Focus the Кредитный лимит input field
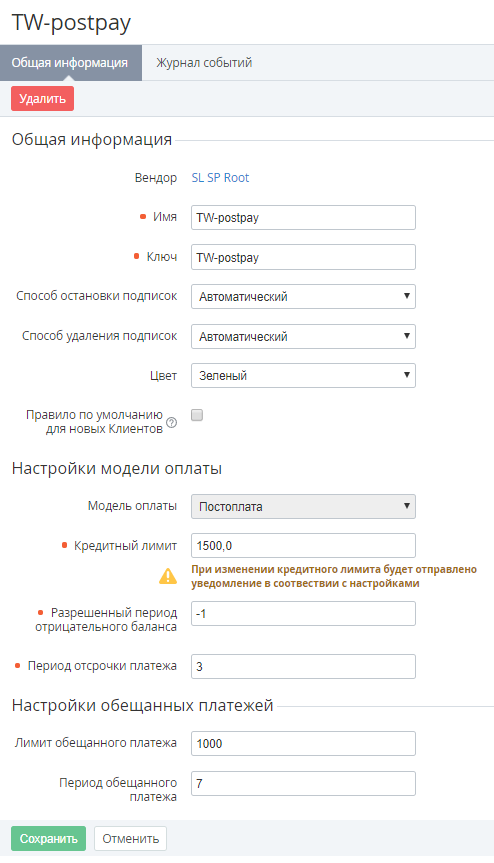The width and height of the screenshot is (494, 863). tap(303, 545)
